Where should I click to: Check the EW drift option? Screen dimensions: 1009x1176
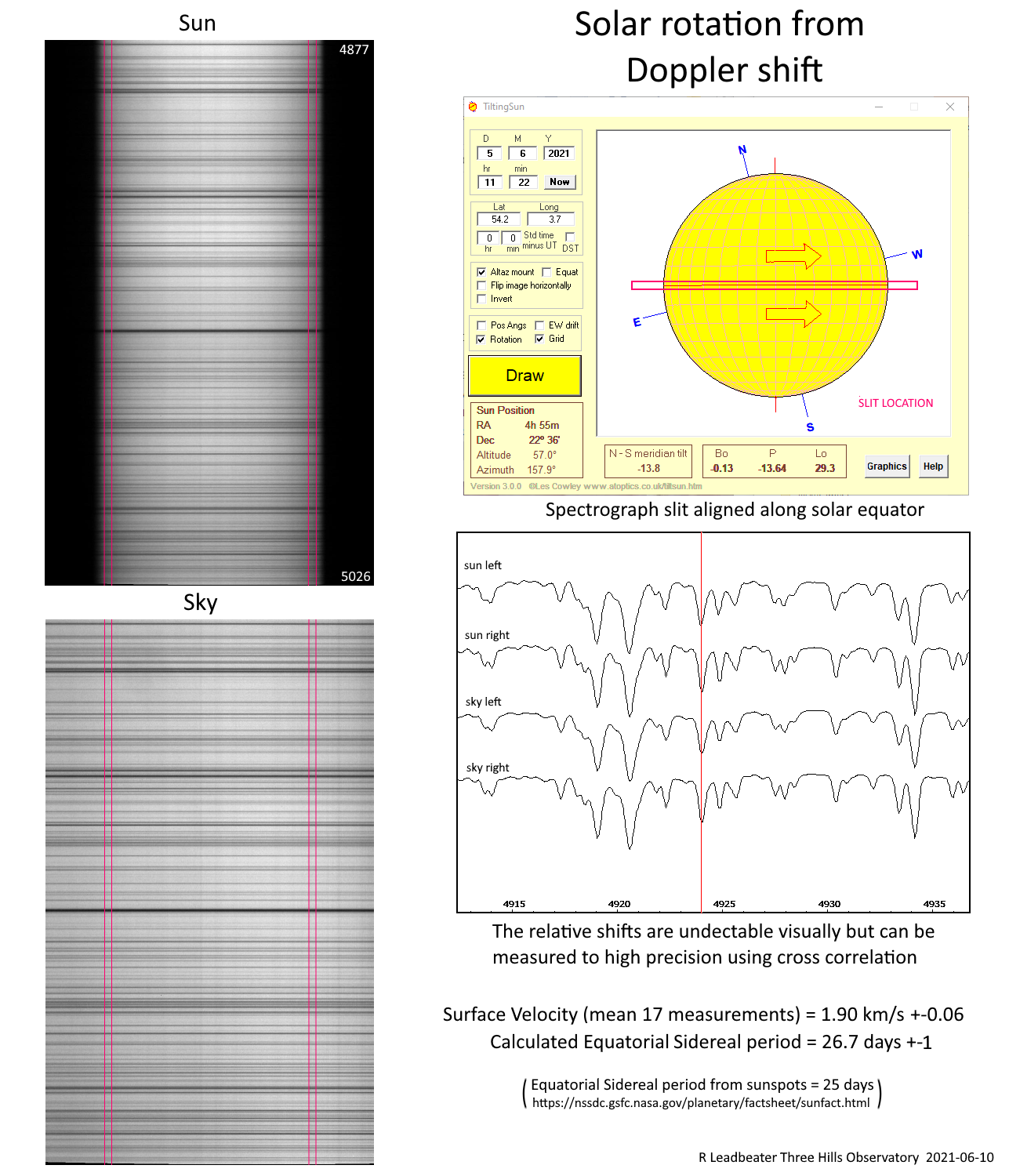(539, 325)
